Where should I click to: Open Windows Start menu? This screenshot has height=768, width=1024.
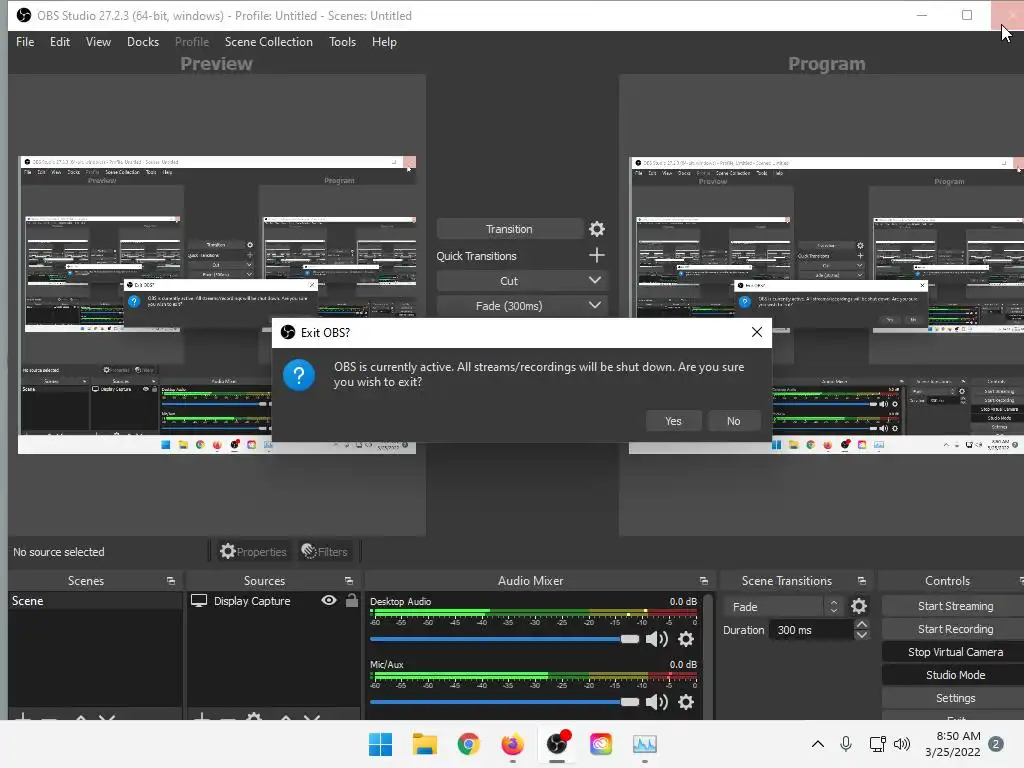point(380,744)
